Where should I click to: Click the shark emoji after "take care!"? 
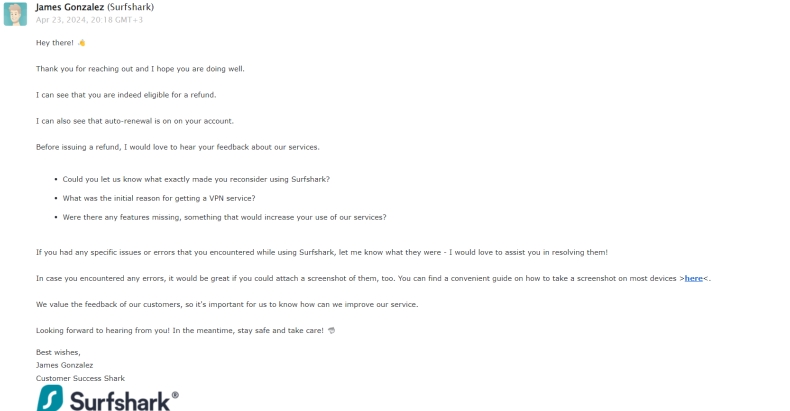pyautogui.click(x=332, y=330)
